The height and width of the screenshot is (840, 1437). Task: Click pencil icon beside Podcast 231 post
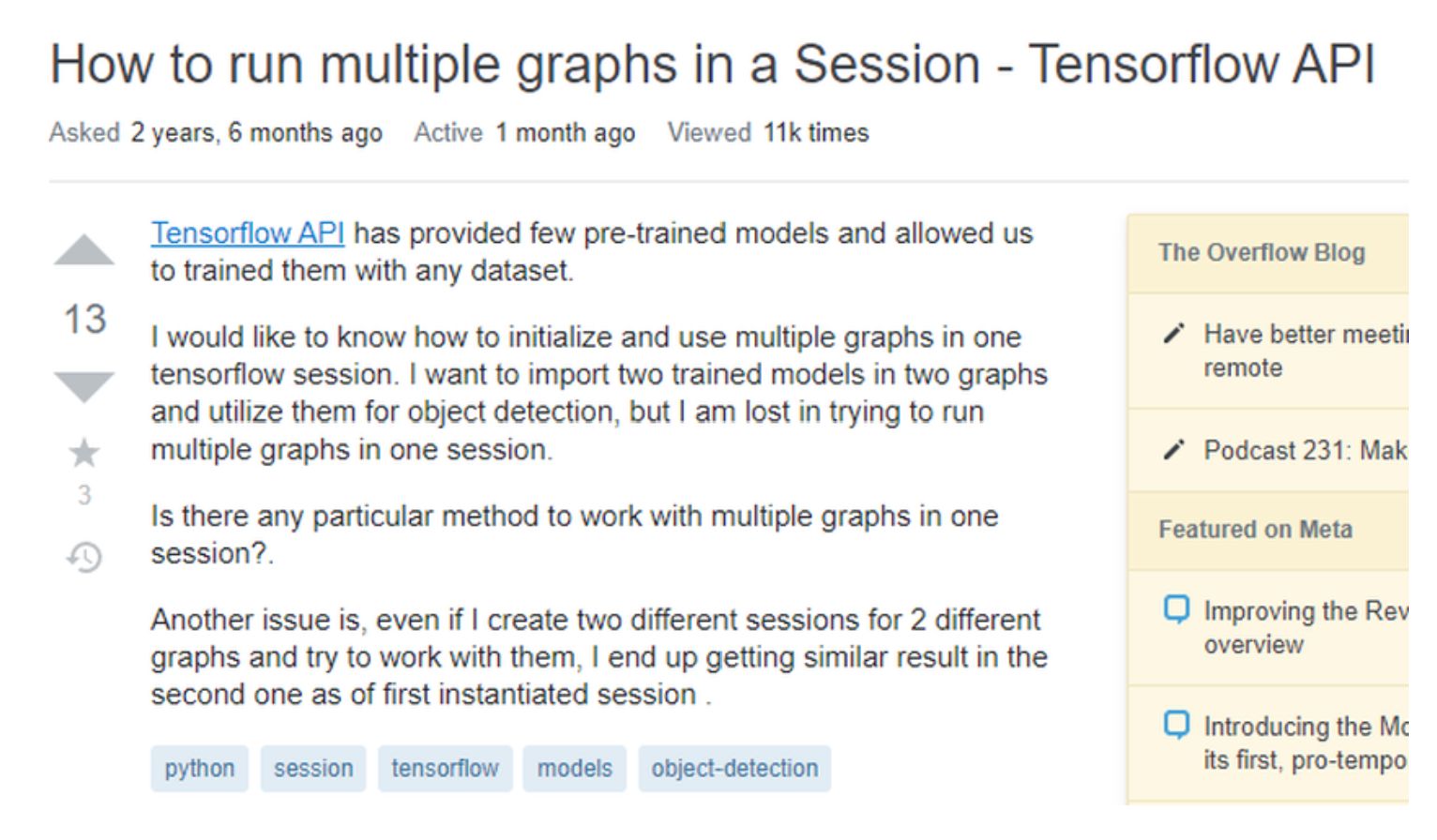tap(1173, 450)
